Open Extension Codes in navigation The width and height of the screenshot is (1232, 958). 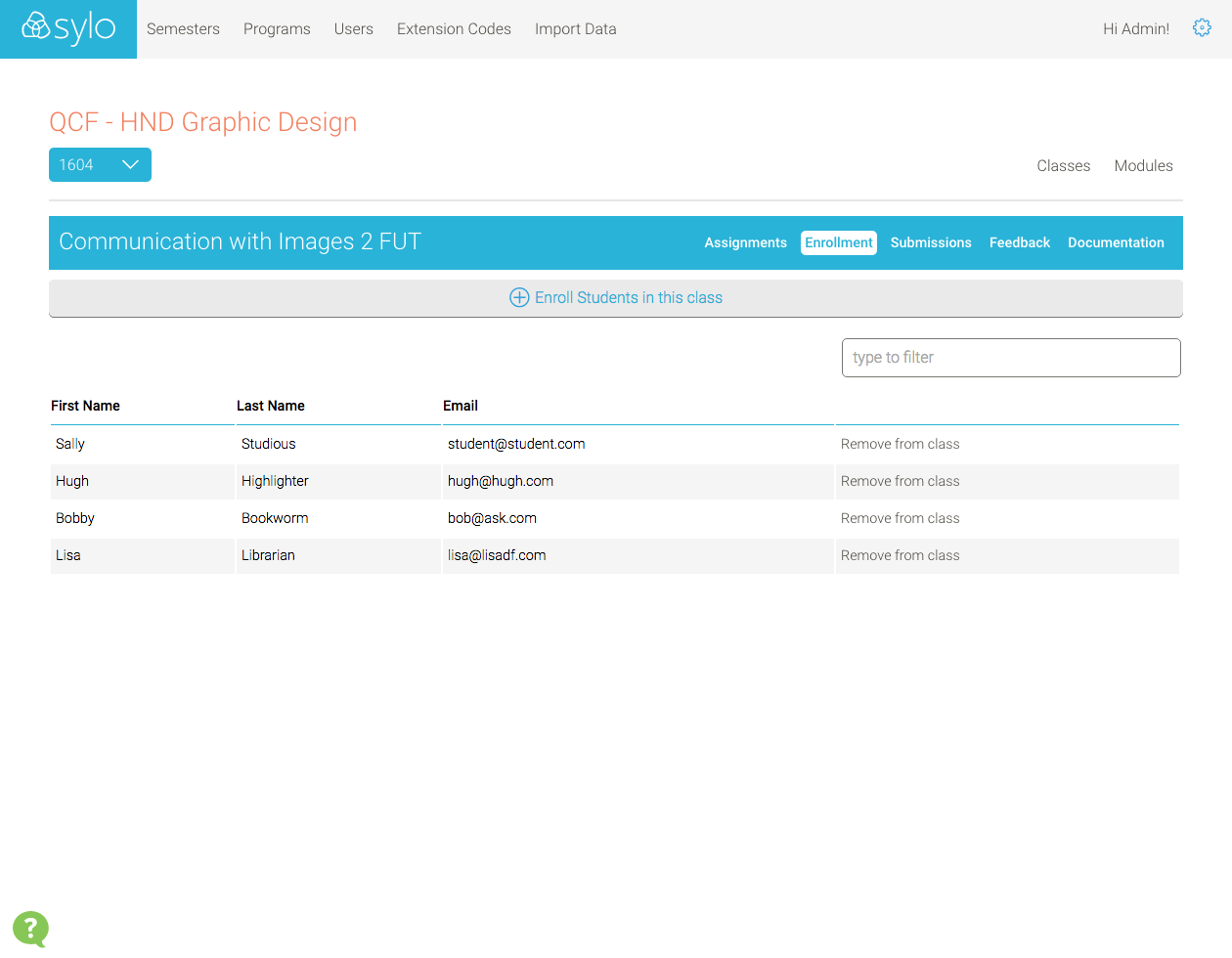[x=454, y=29]
